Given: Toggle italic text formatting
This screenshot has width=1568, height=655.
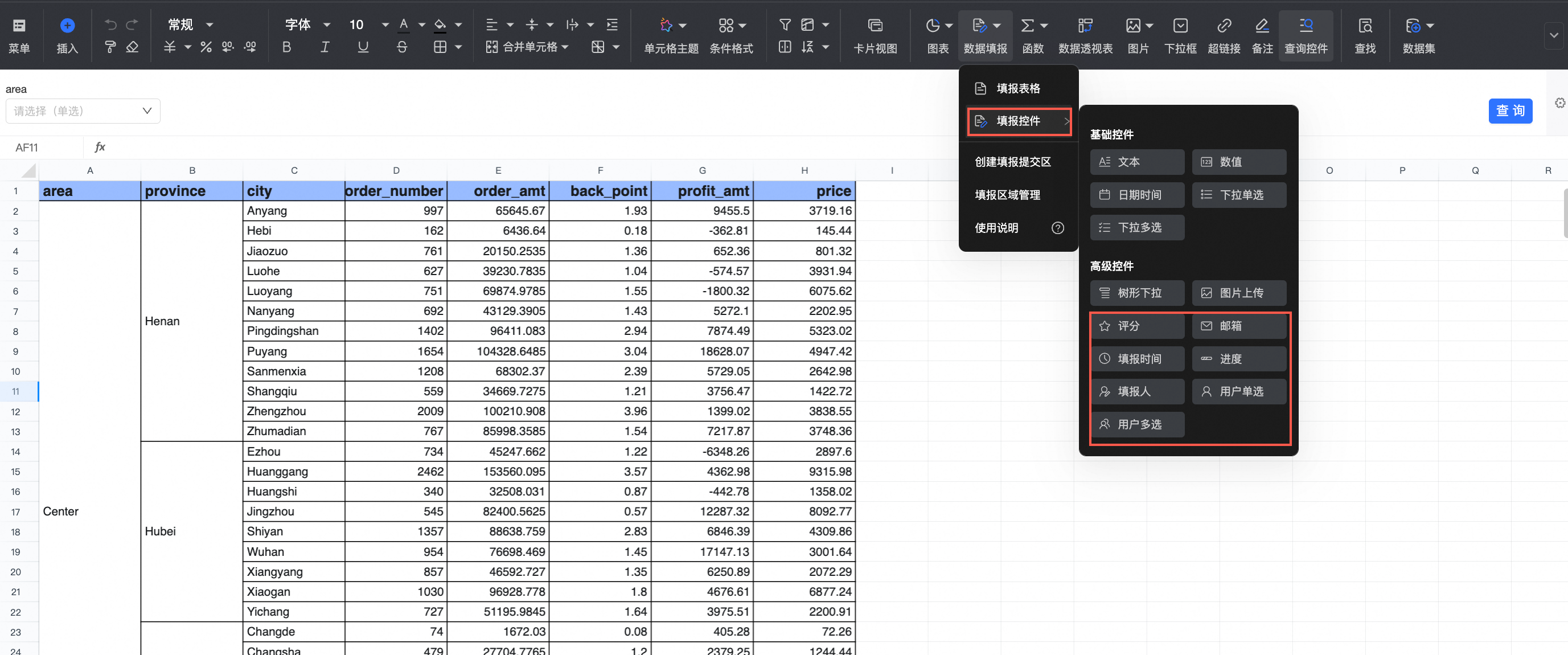Looking at the screenshot, I should point(325,47).
